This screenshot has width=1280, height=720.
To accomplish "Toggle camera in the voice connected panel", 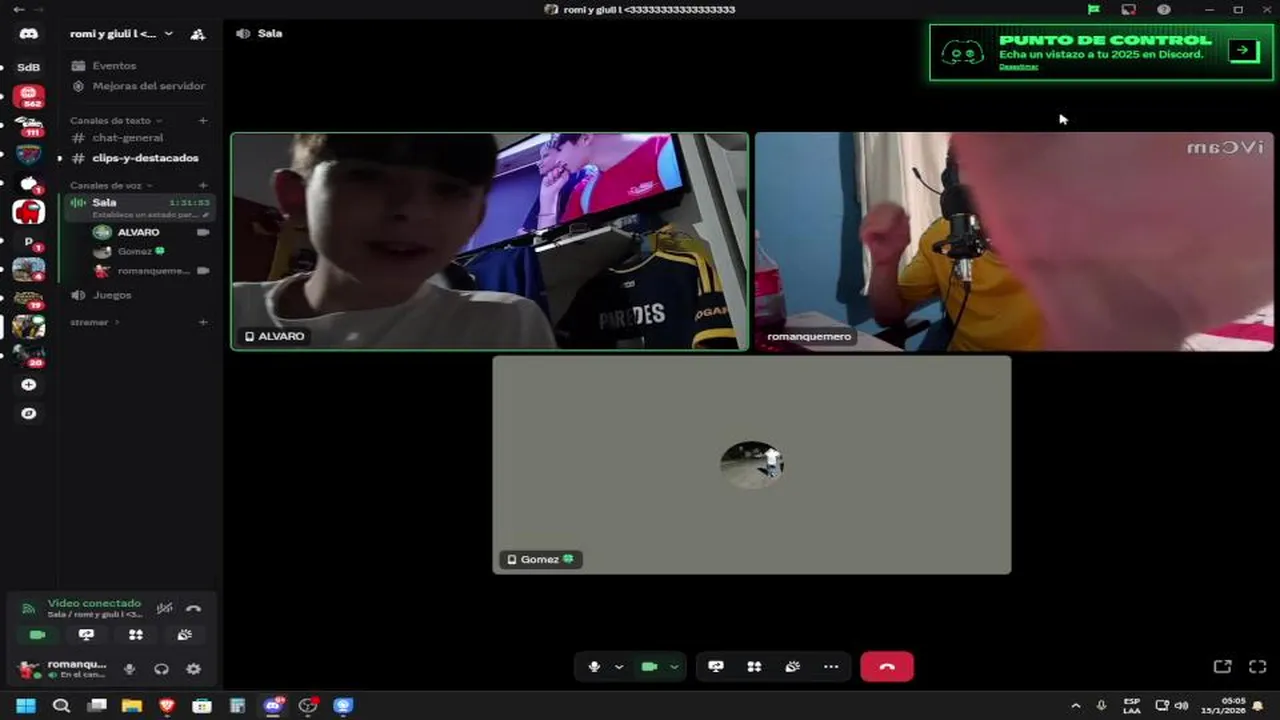I will tap(38, 635).
